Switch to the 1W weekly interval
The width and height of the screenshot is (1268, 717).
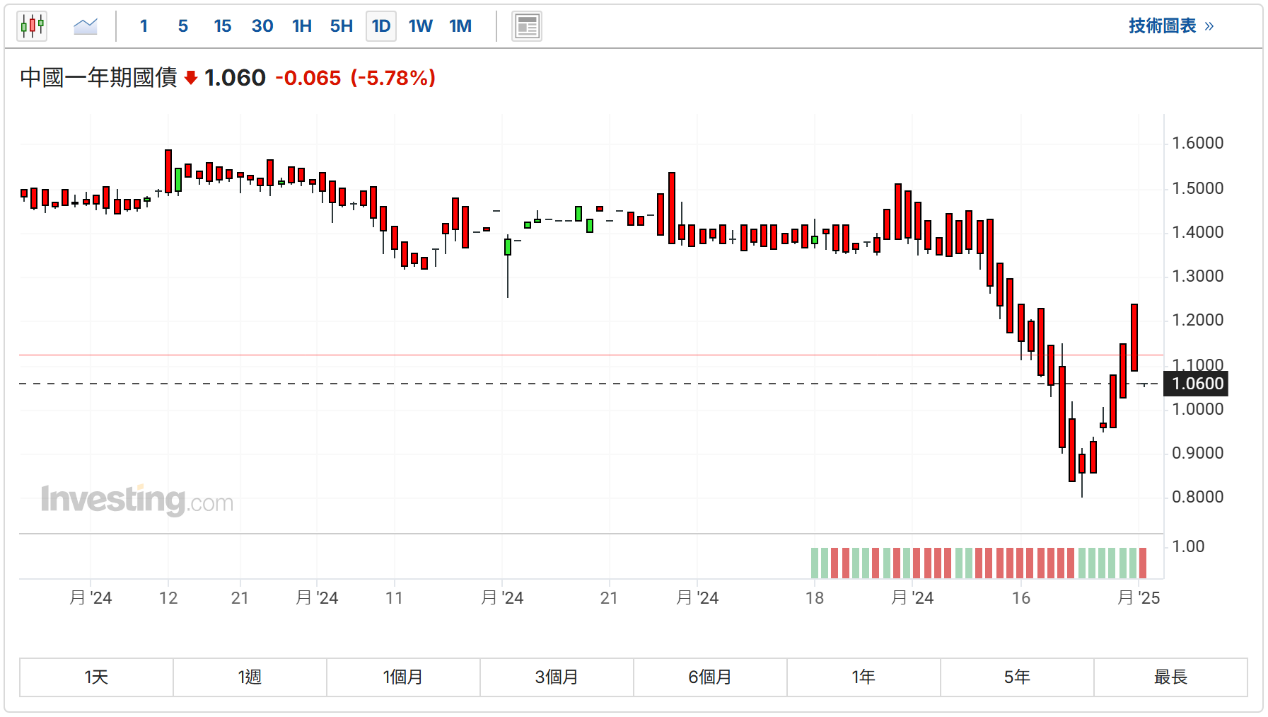420,26
